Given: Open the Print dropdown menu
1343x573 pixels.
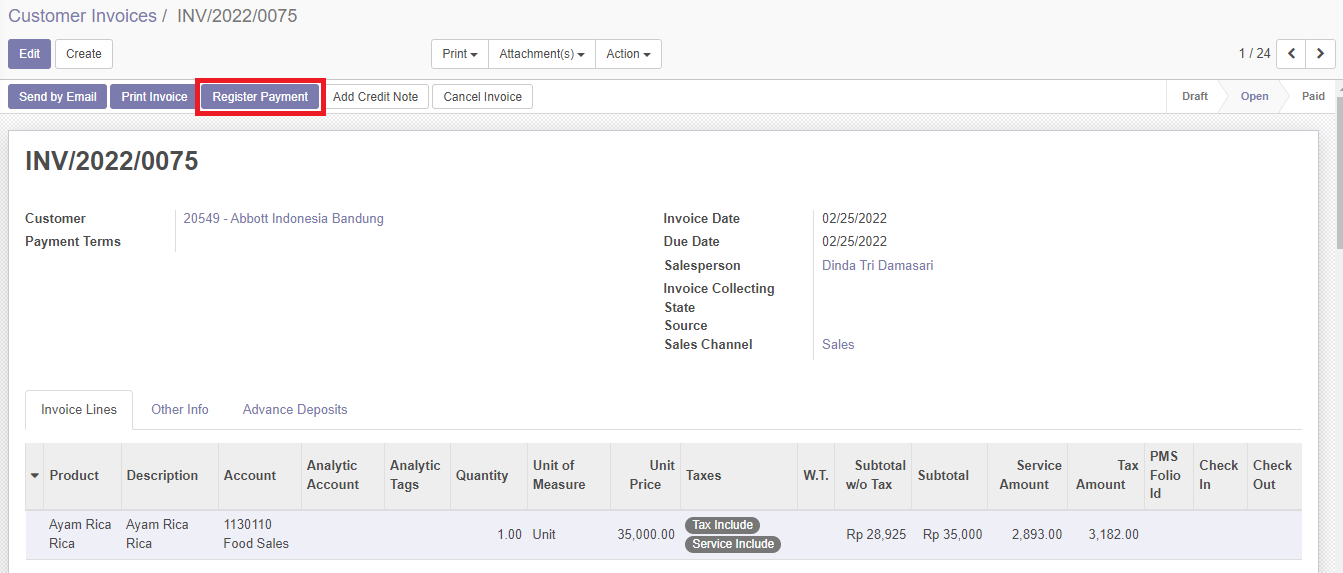Looking at the screenshot, I should click(x=459, y=54).
